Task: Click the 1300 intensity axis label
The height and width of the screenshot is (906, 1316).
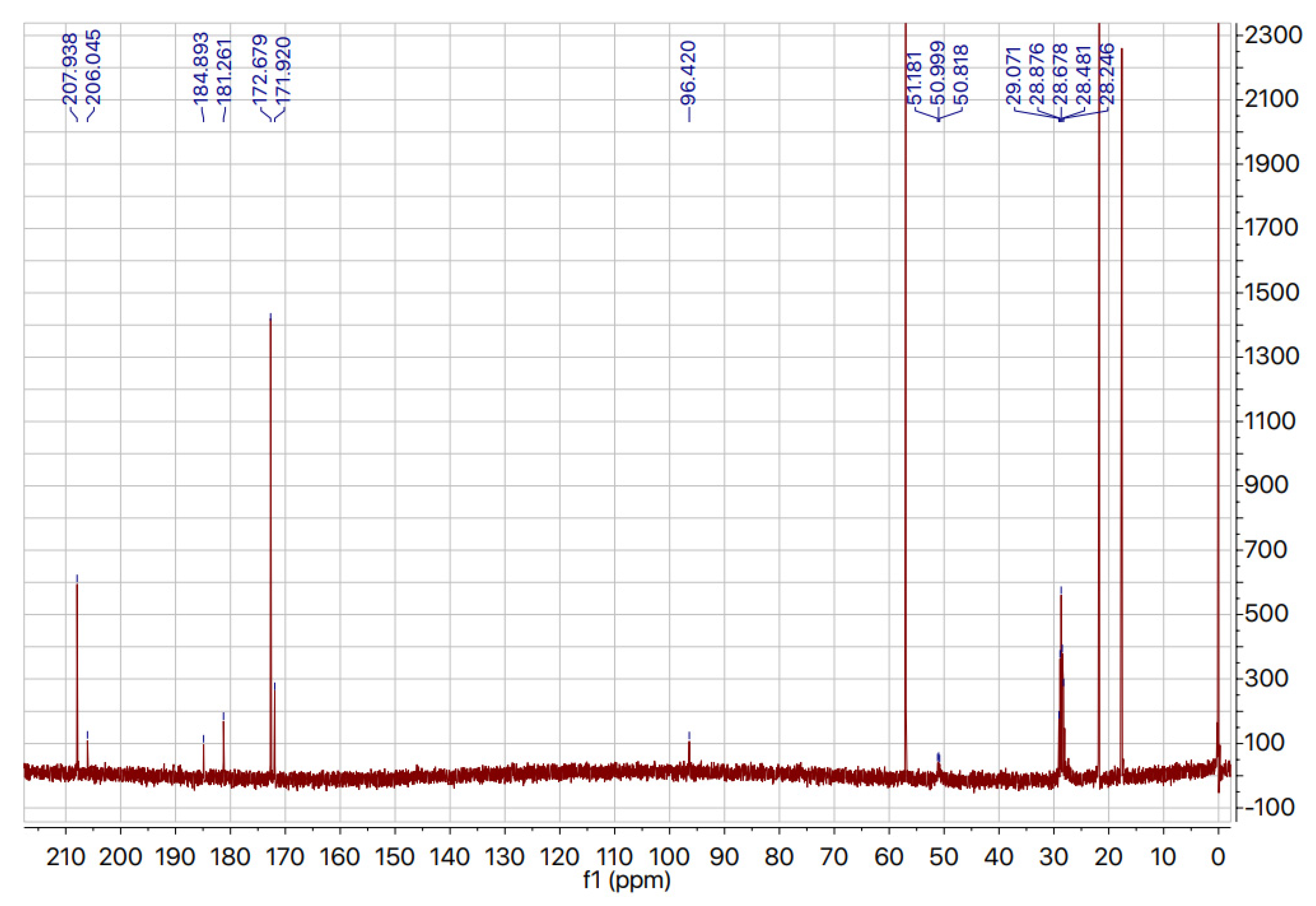Action: 1272,356
